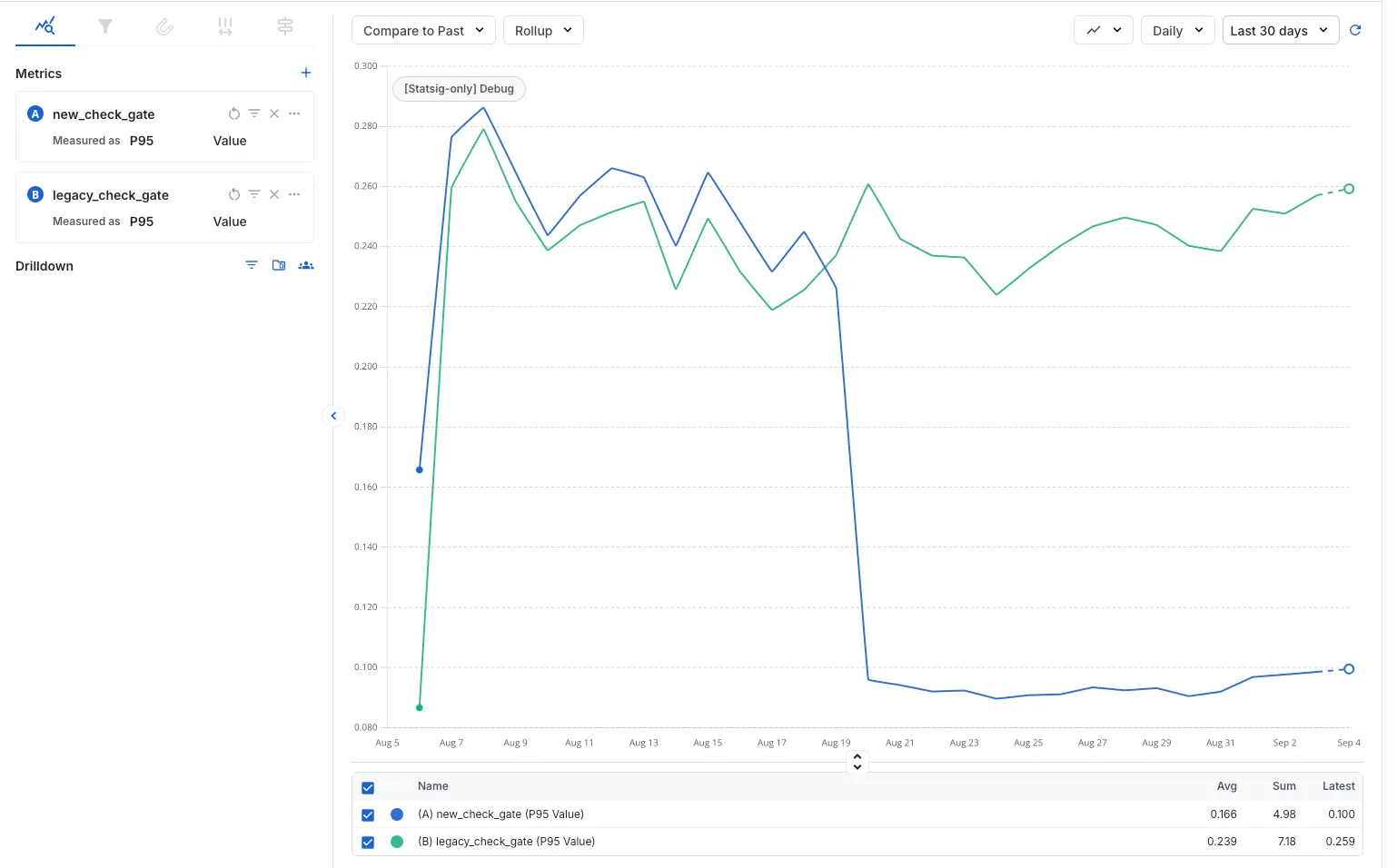Collapse the left metrics panel
The image size is (1397, 868).
333,416
